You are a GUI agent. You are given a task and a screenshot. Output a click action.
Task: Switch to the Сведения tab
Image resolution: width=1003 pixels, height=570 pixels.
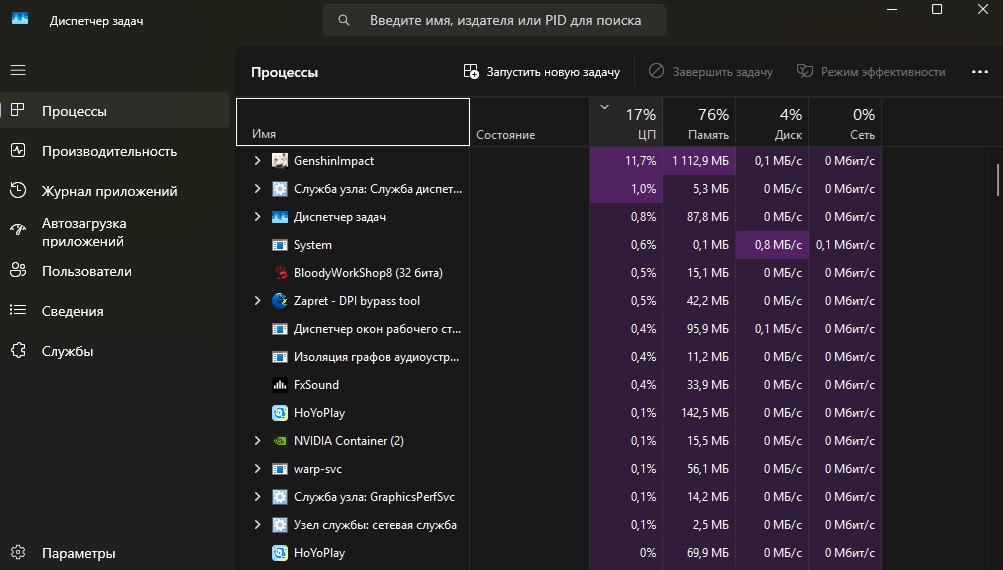point(115,311)
